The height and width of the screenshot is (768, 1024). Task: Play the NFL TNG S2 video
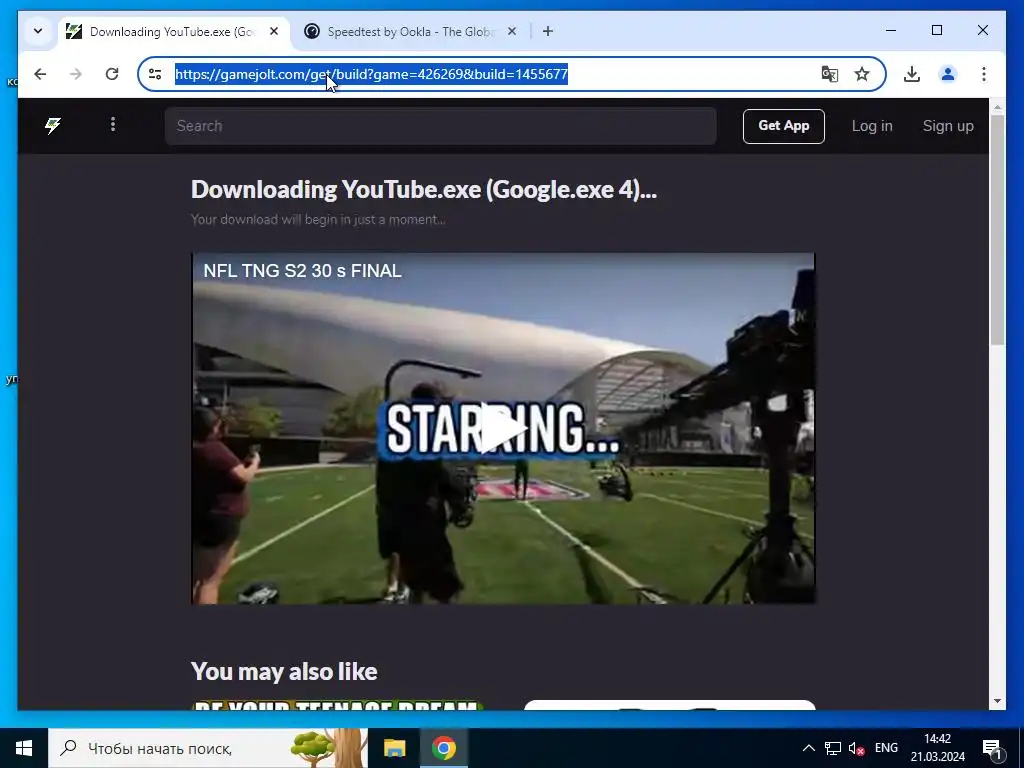click(503, 428)
